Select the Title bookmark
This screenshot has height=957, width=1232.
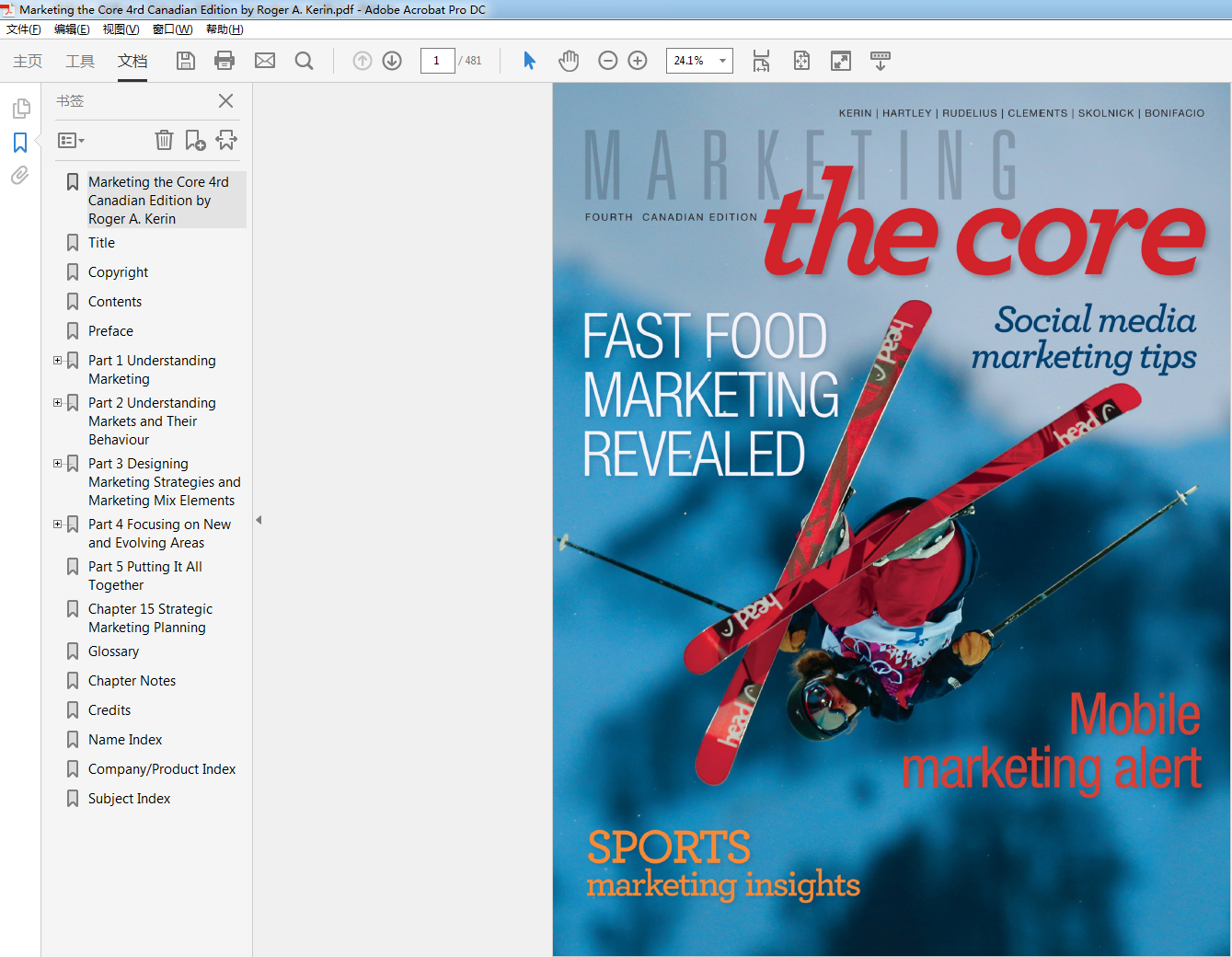pyautogui.click(x=101, y=243)
